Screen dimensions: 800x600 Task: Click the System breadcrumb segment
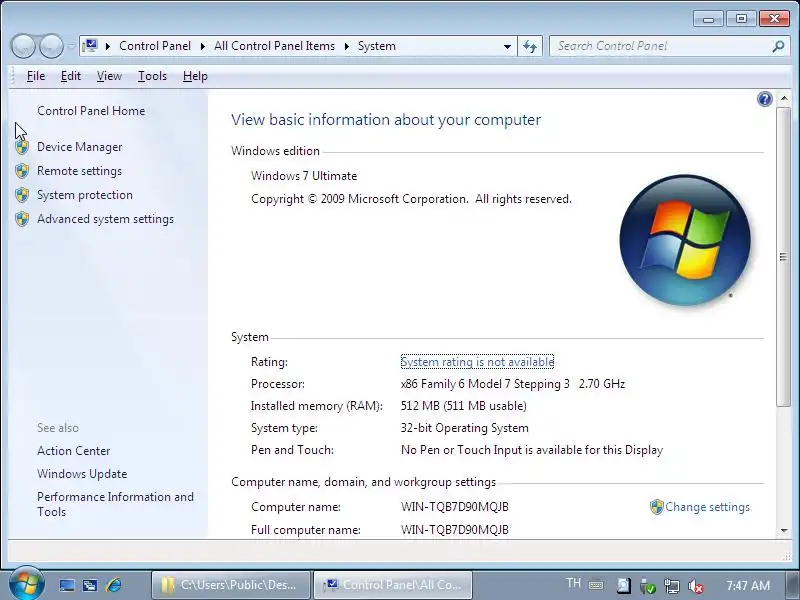coord(377,46)
